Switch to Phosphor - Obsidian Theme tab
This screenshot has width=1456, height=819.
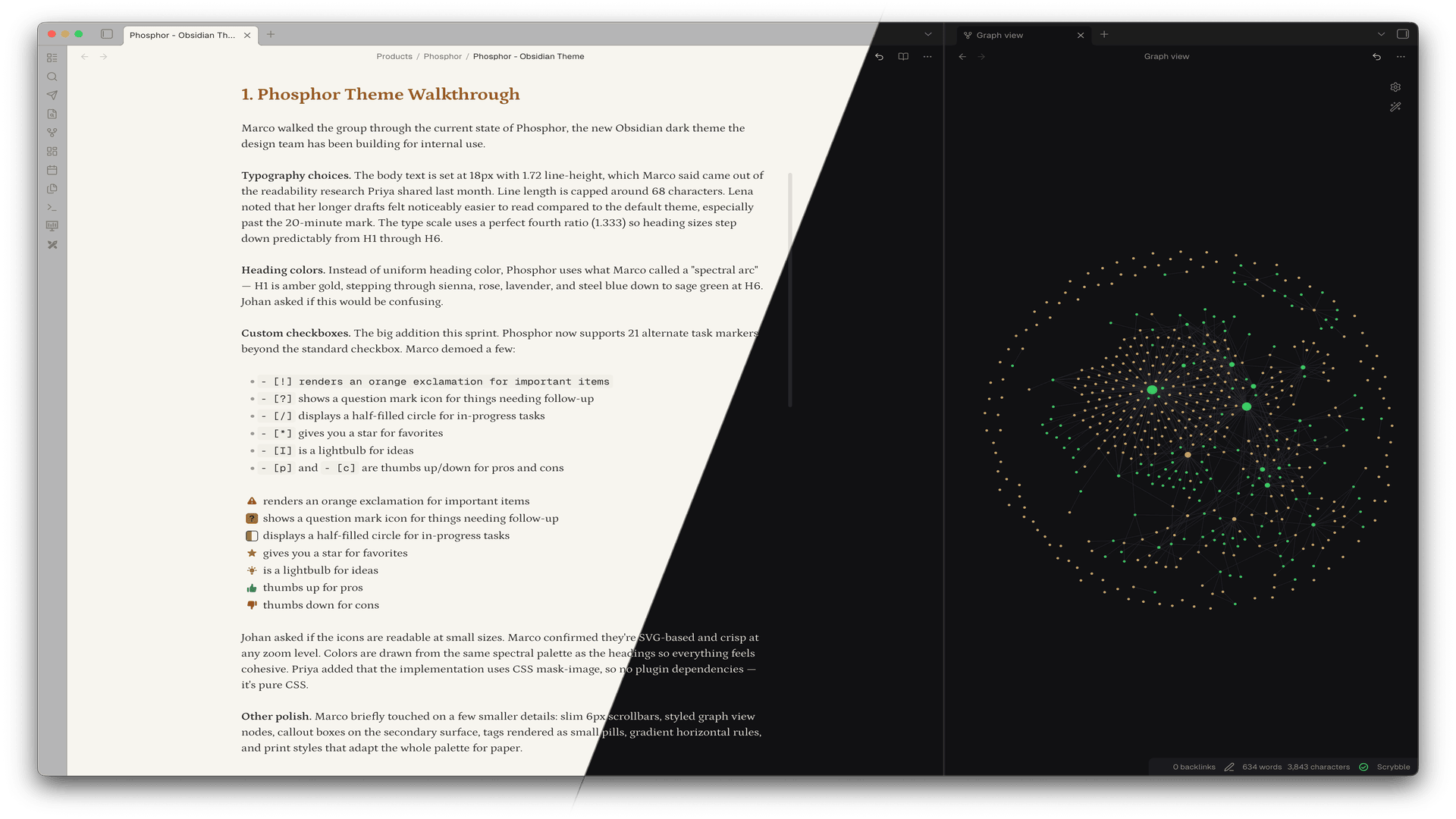pos(182,35)
